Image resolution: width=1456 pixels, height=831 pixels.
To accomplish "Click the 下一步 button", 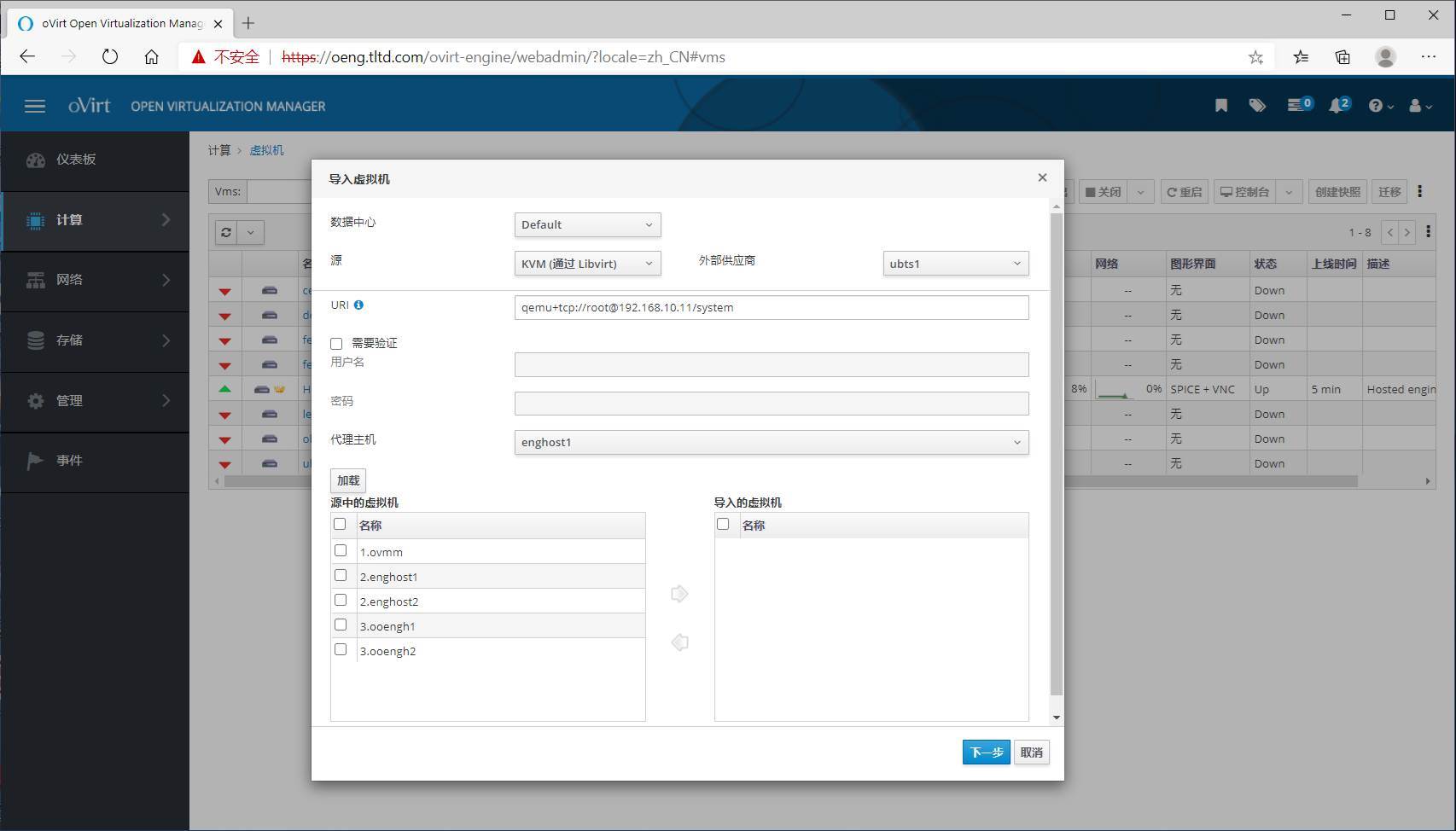I will coord(986,753).
